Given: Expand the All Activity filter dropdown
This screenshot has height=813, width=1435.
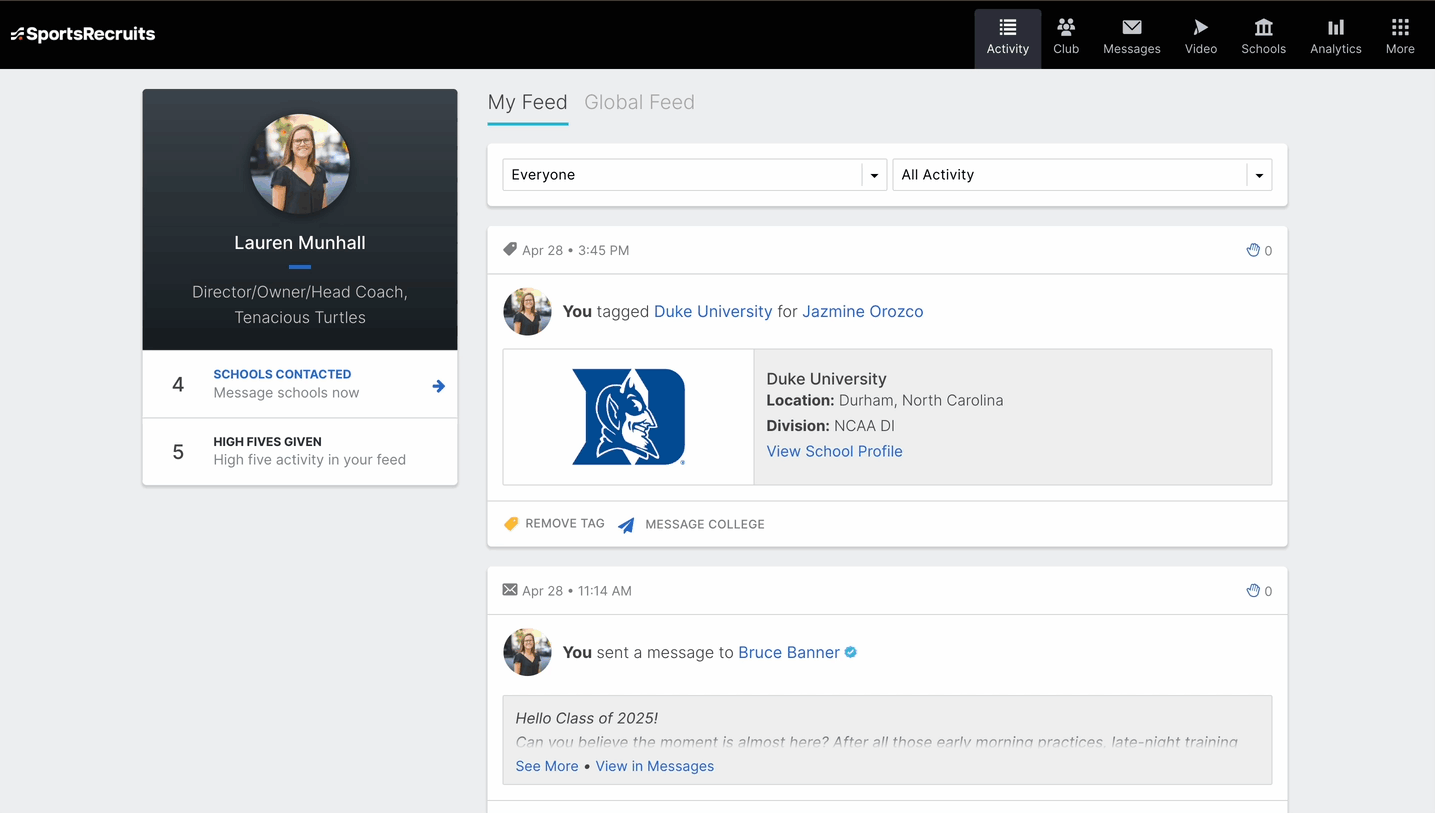Looking at the screenshot, I should pos(1082,175).
